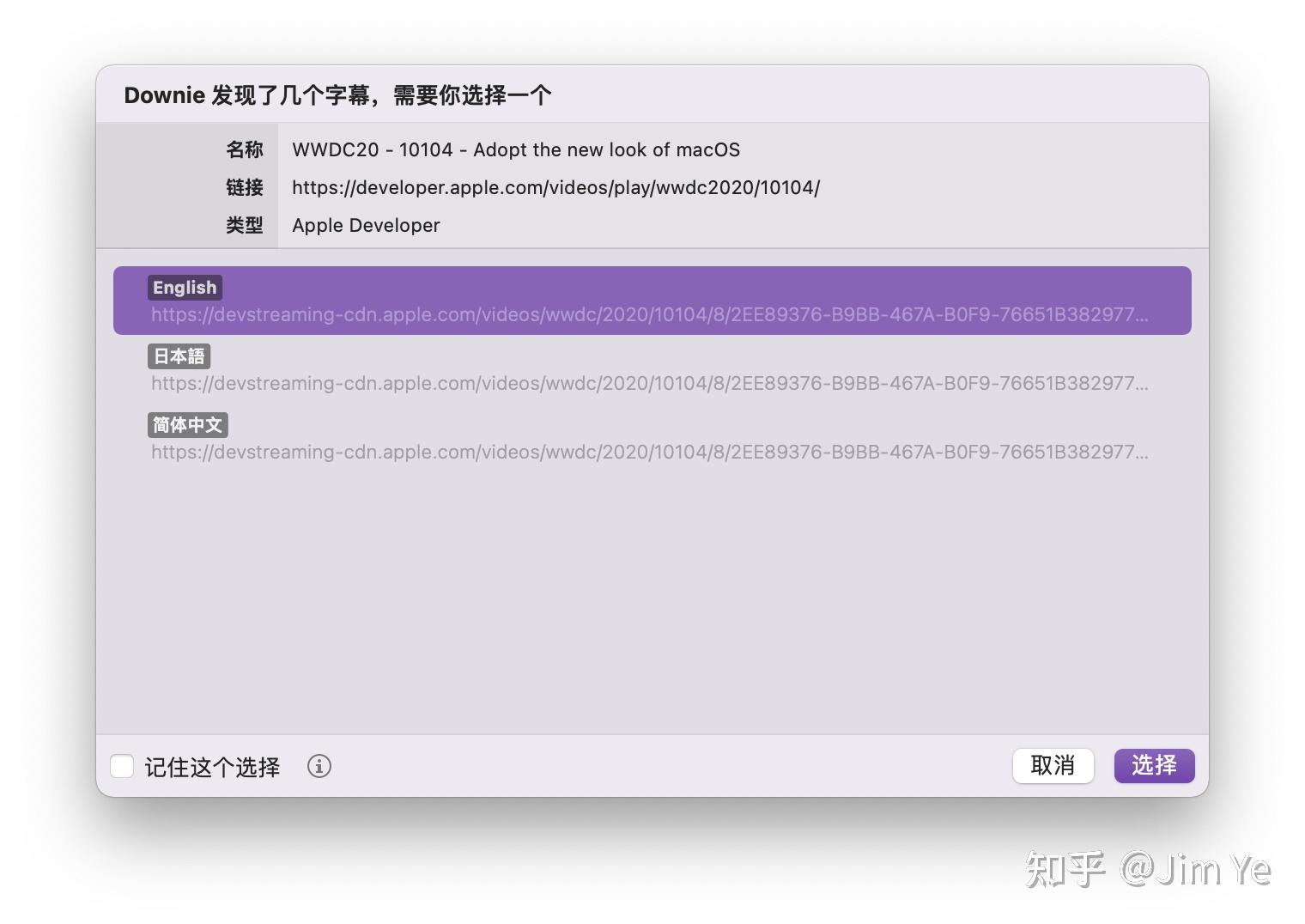Click the URL under the English subtitle
Image resolution: width=1305 pixels, height=924 pixels.
pyautogui.click(x=650, y=314)
